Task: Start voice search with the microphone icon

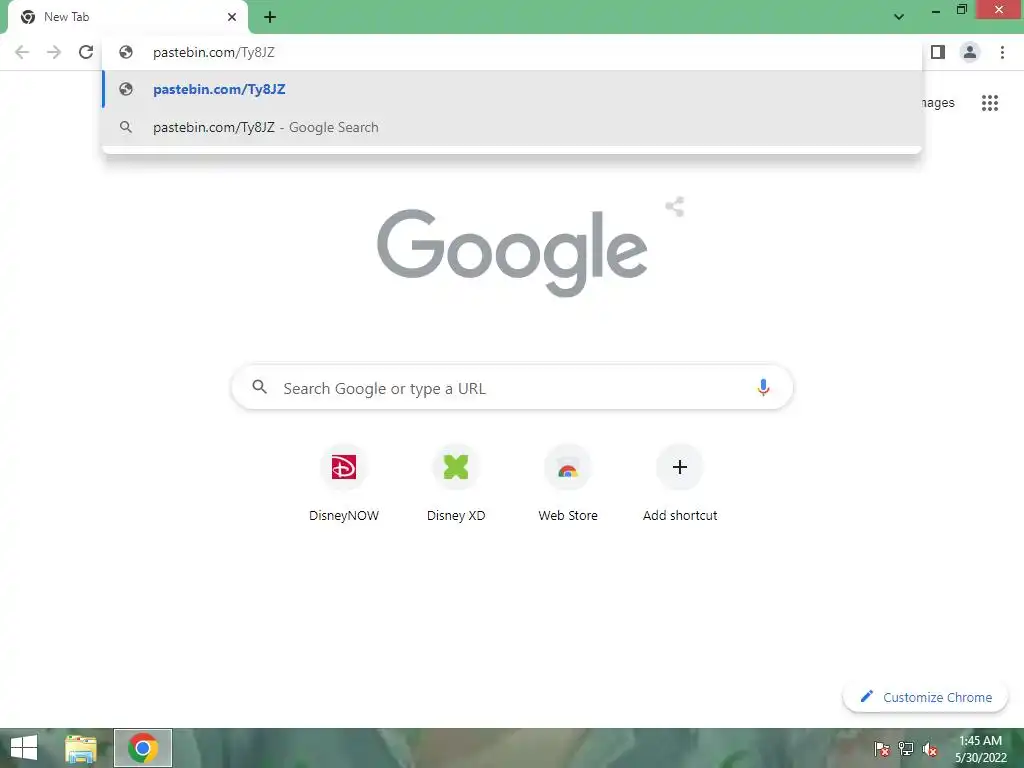Action: (763, 388)
